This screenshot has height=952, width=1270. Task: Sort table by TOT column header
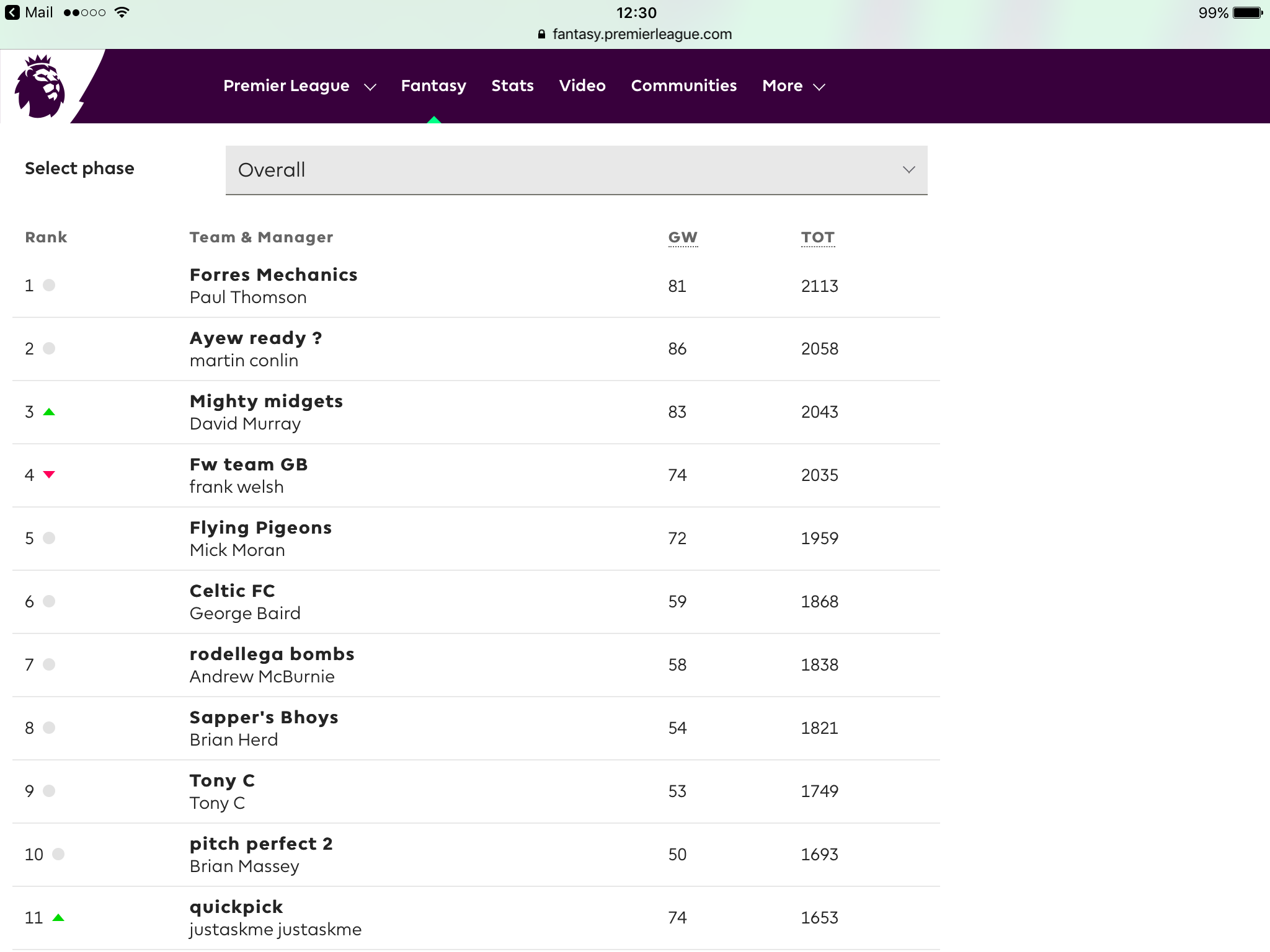817,237
